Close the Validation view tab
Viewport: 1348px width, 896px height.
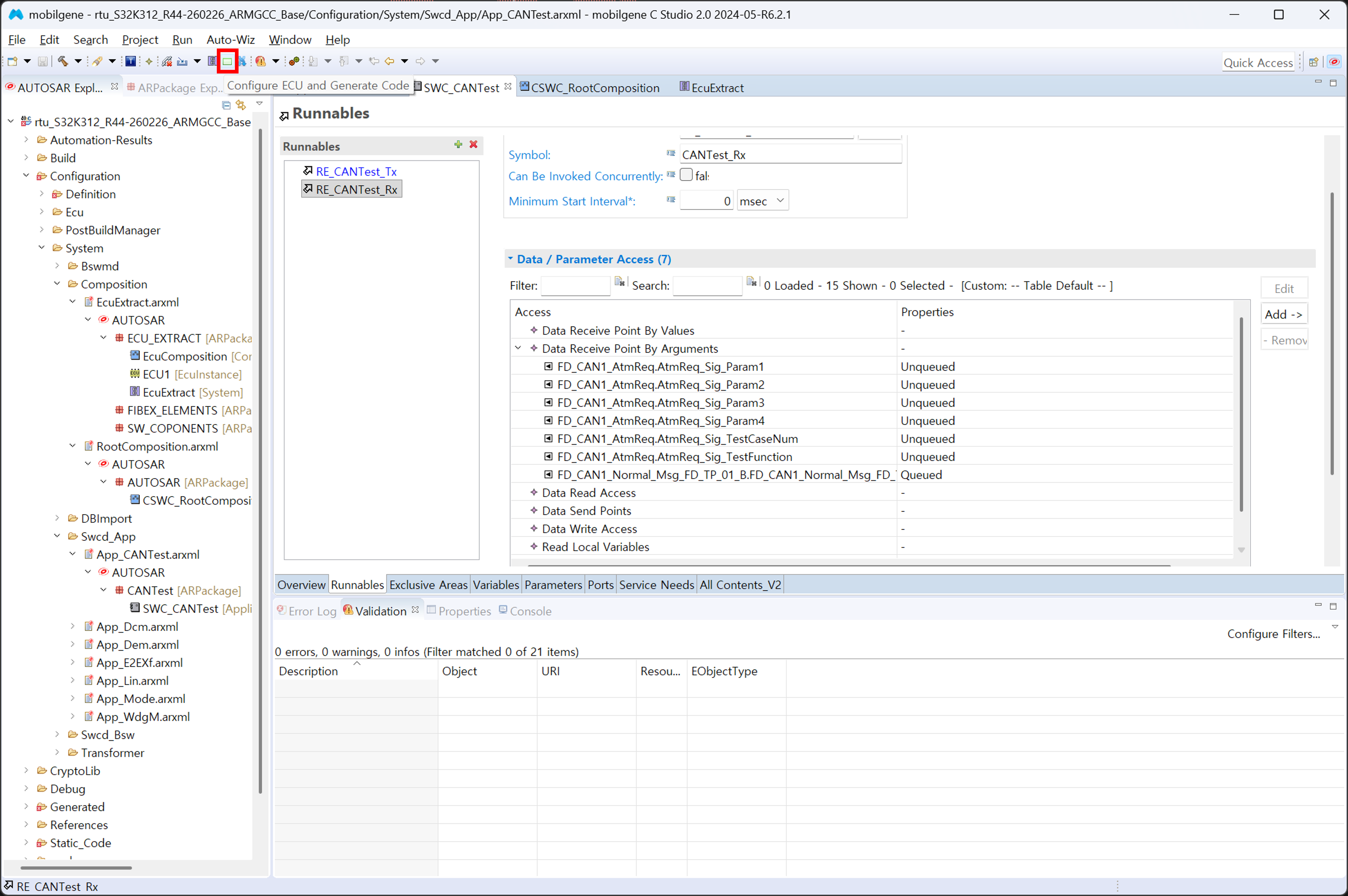point(415,610)
